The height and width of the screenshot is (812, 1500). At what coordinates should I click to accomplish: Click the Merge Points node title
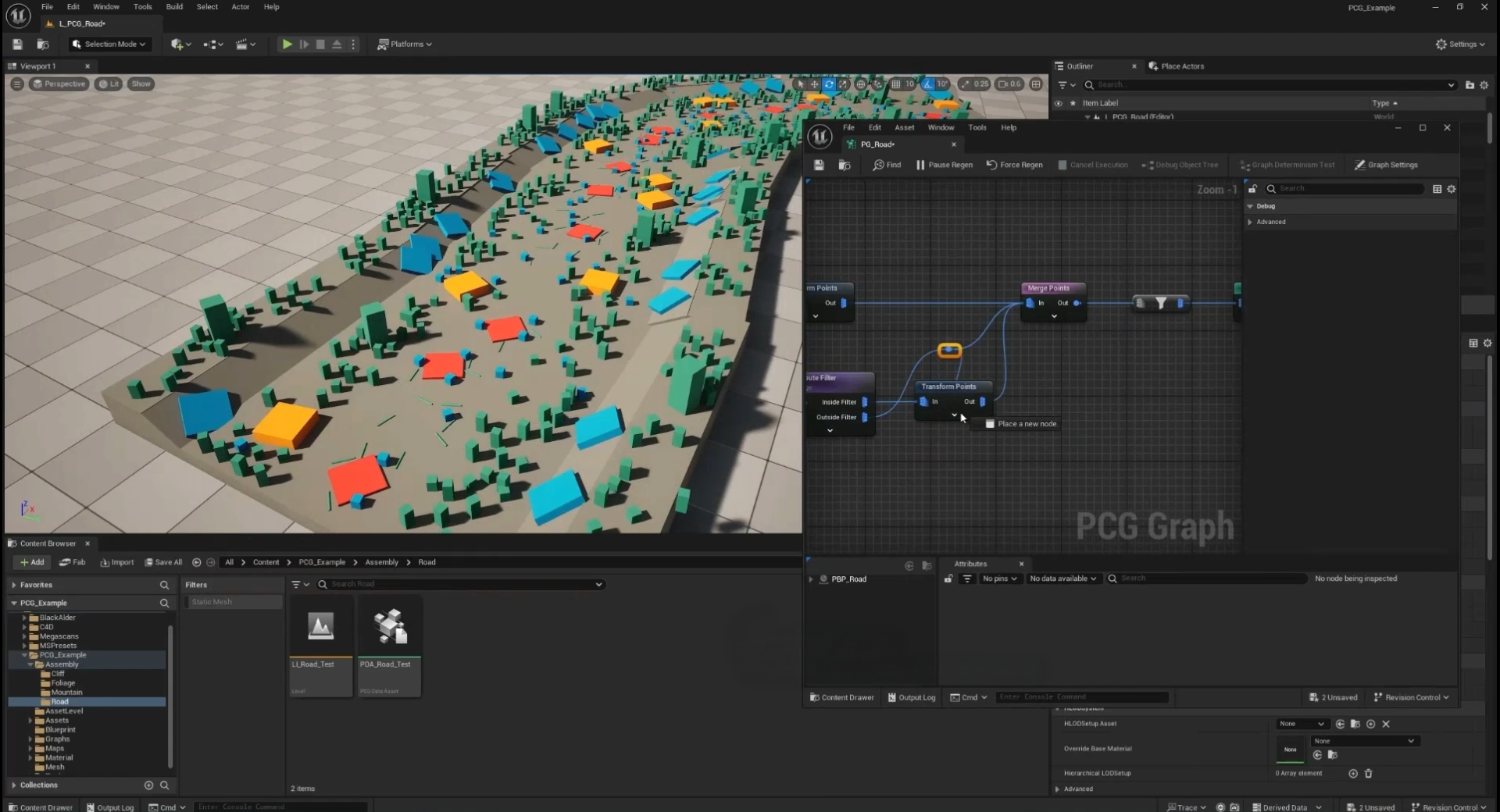(x=1048, y=288)
